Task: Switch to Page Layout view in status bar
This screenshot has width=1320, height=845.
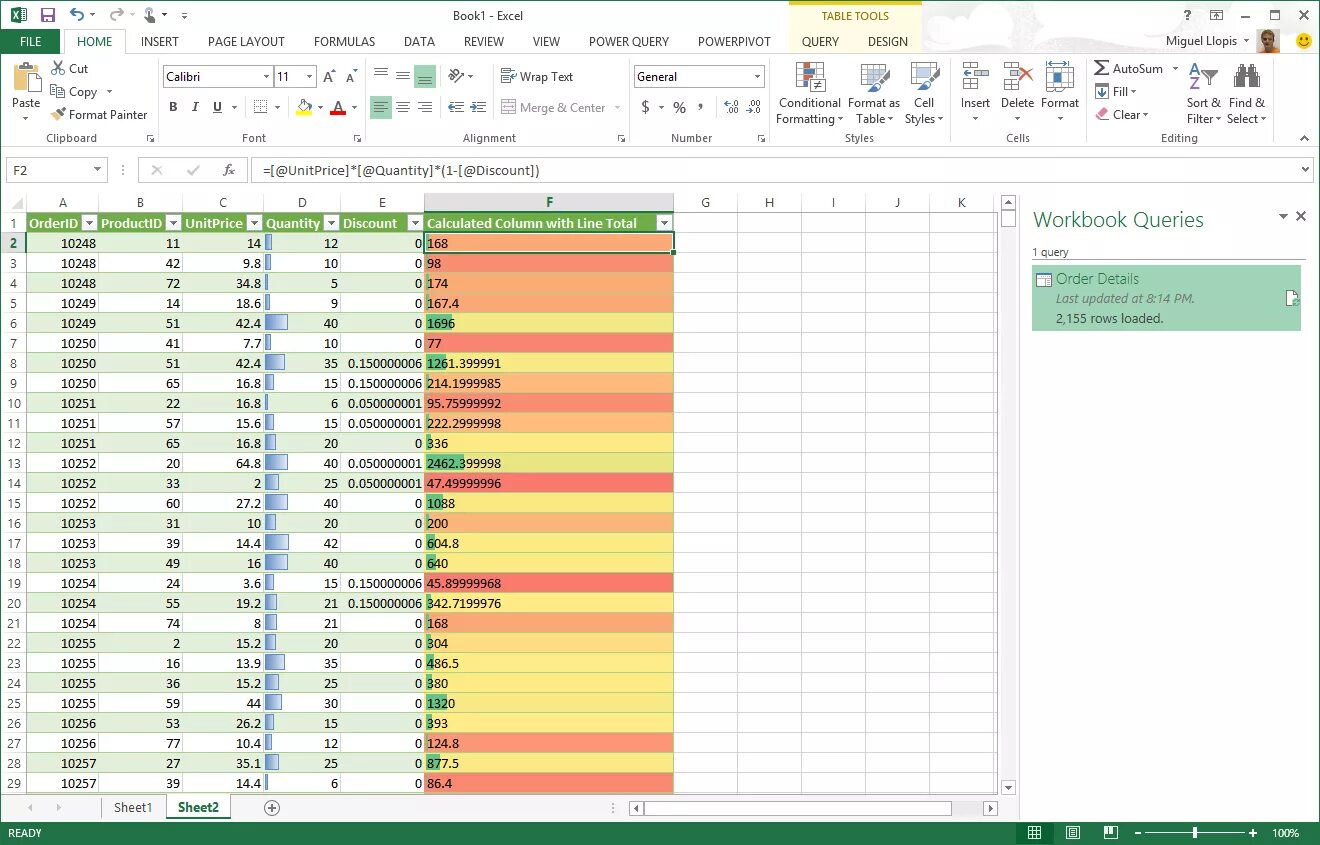Action: [1072, 832]
